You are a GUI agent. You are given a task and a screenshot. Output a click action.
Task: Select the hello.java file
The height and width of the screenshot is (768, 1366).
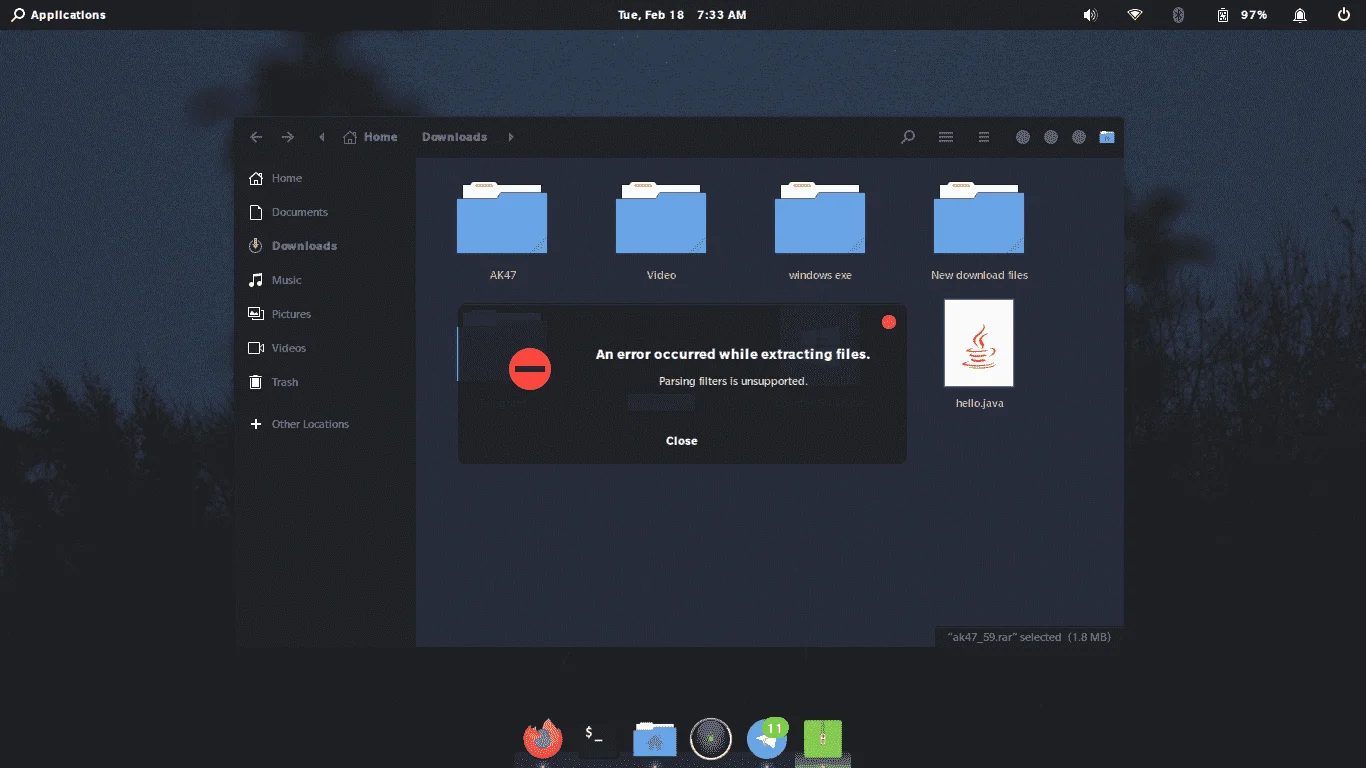(979, 354)
